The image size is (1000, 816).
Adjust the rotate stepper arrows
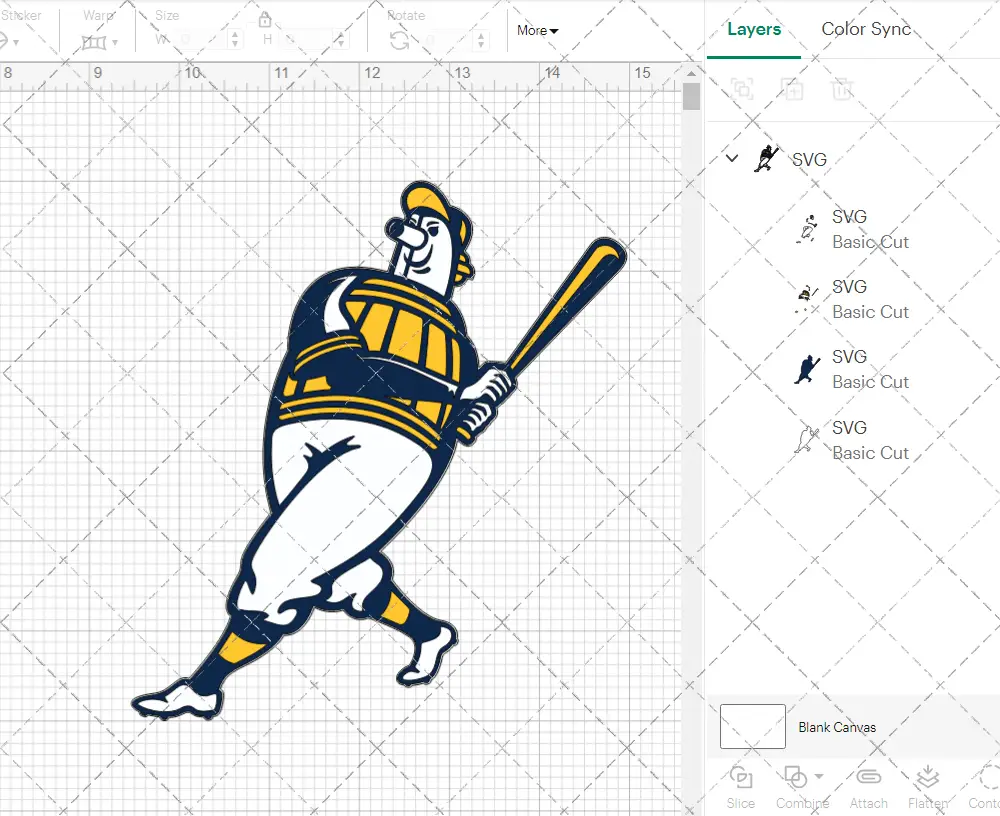pos(481,41)
